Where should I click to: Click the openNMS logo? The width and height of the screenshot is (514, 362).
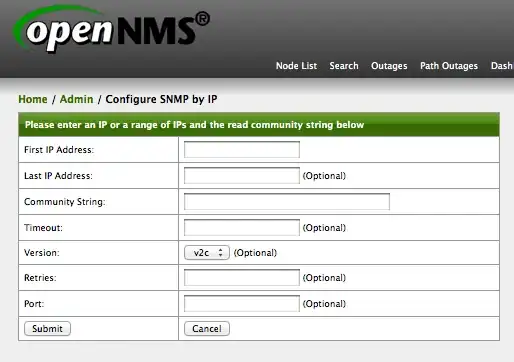(111, 29)
